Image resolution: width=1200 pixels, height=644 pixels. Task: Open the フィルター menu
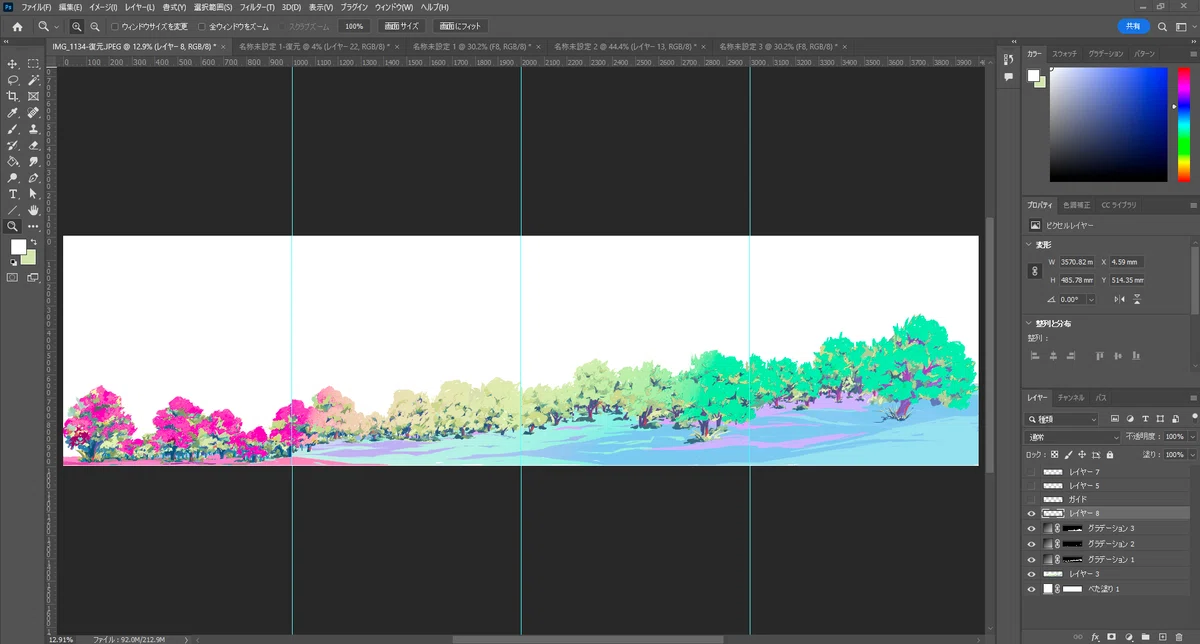click(x=257, y=7)
